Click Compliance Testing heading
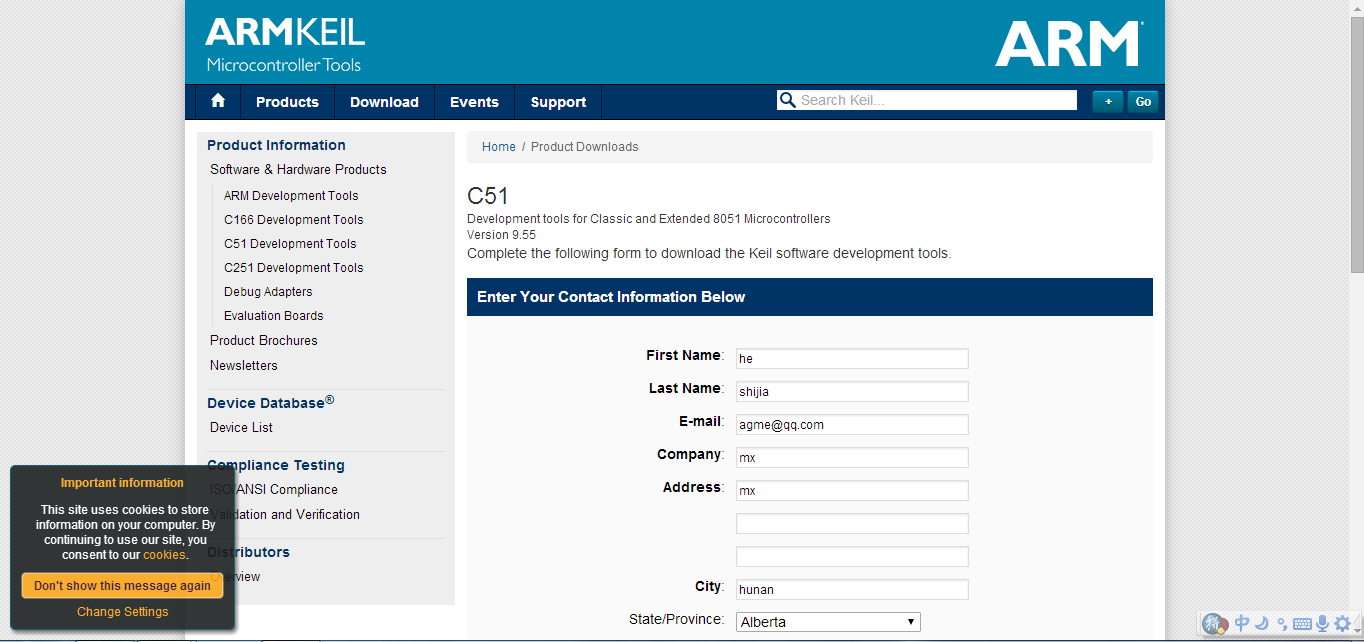The height and width of the screenshot is (642, 1364). pyautogui.click(x=276, y=465)
